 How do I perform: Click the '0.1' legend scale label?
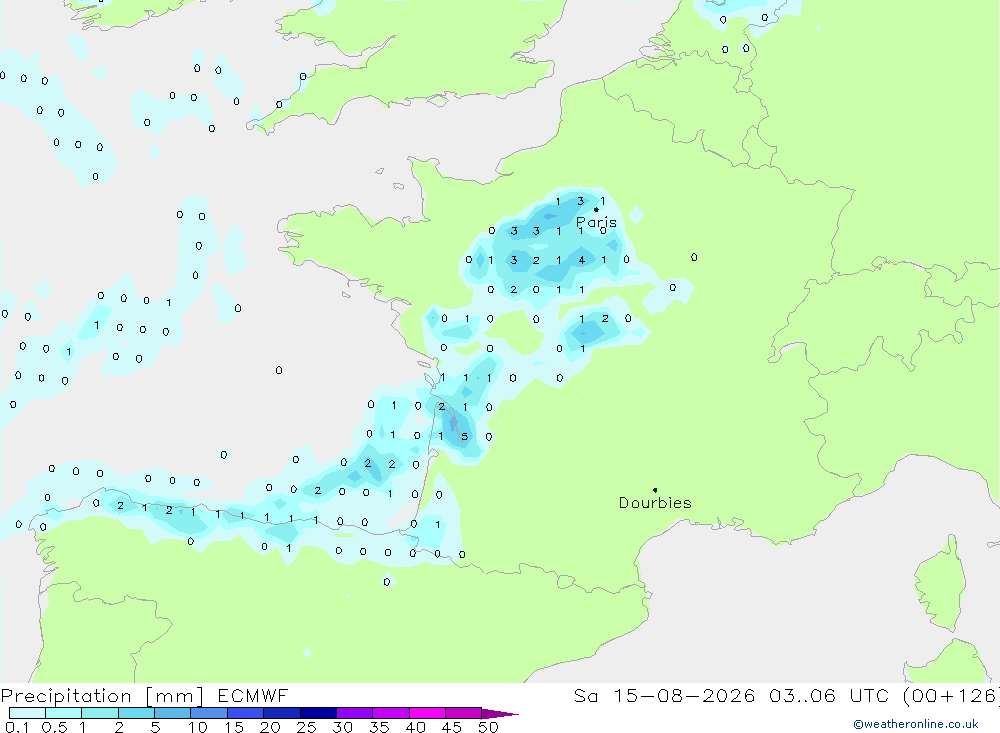[17, 727]
